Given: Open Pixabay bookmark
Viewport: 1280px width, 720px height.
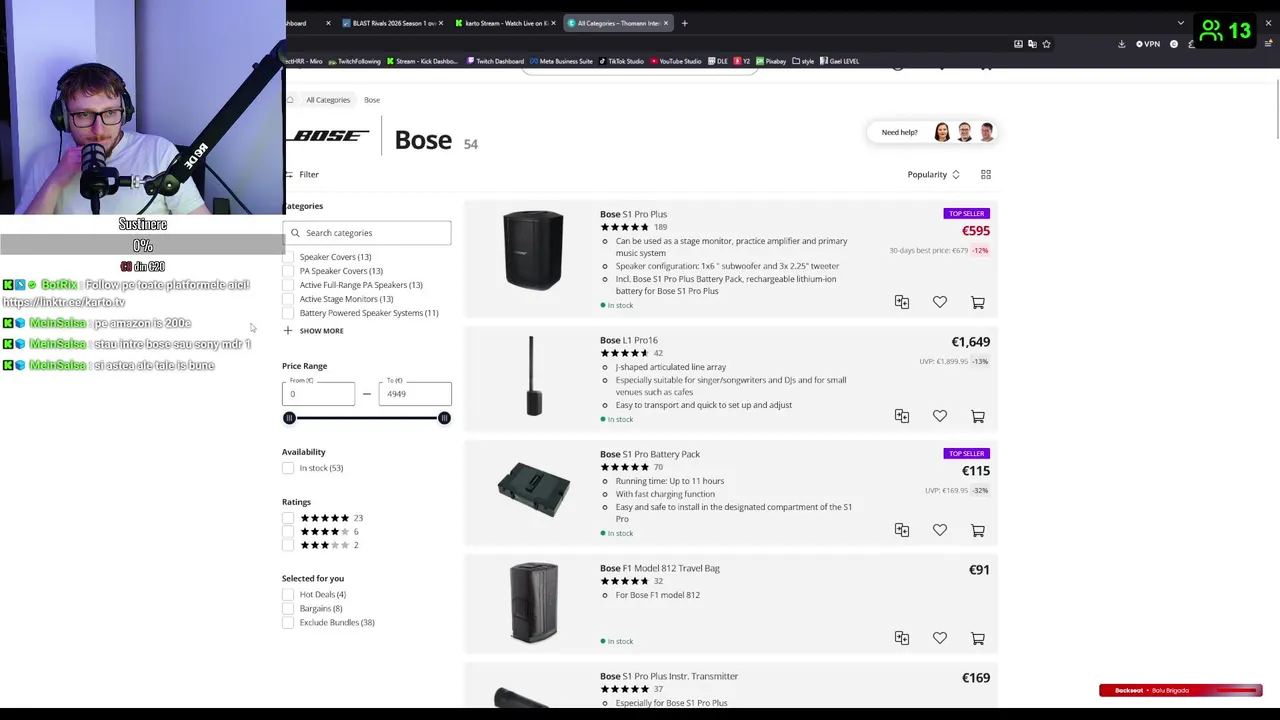Looking at the screenshot, I should (x=771, y=61).
